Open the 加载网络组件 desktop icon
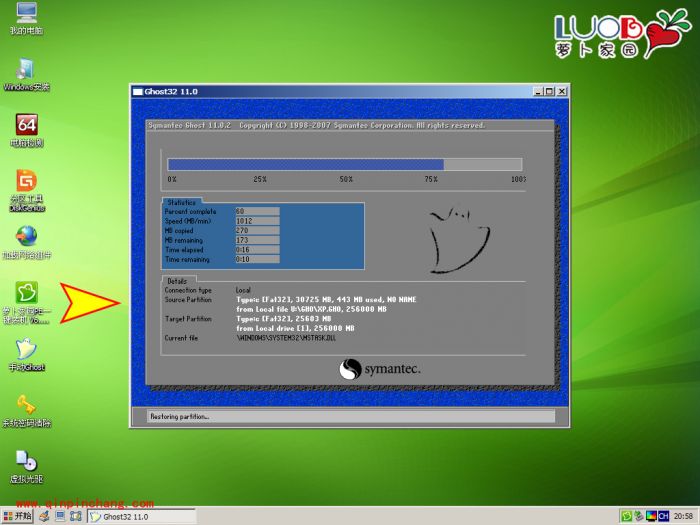The image size is (700, 525). click(26, 237)
